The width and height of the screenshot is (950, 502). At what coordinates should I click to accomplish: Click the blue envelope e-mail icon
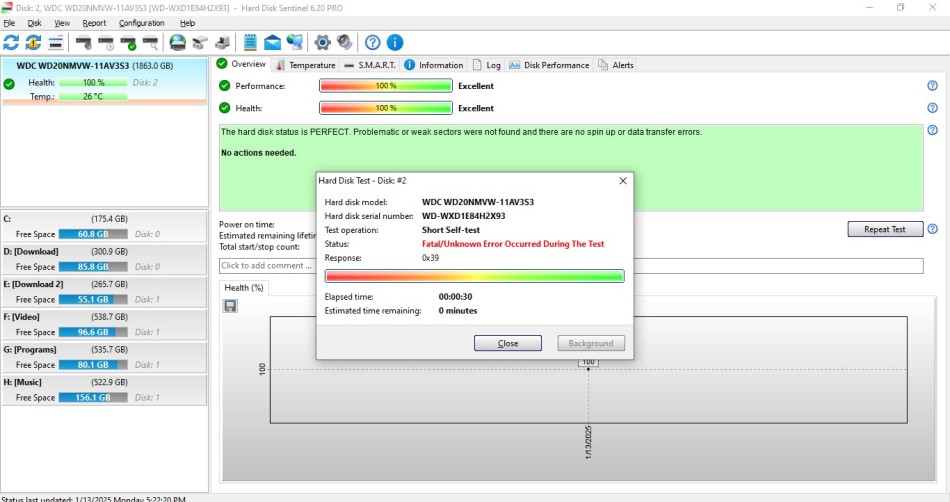pos(272,42)
